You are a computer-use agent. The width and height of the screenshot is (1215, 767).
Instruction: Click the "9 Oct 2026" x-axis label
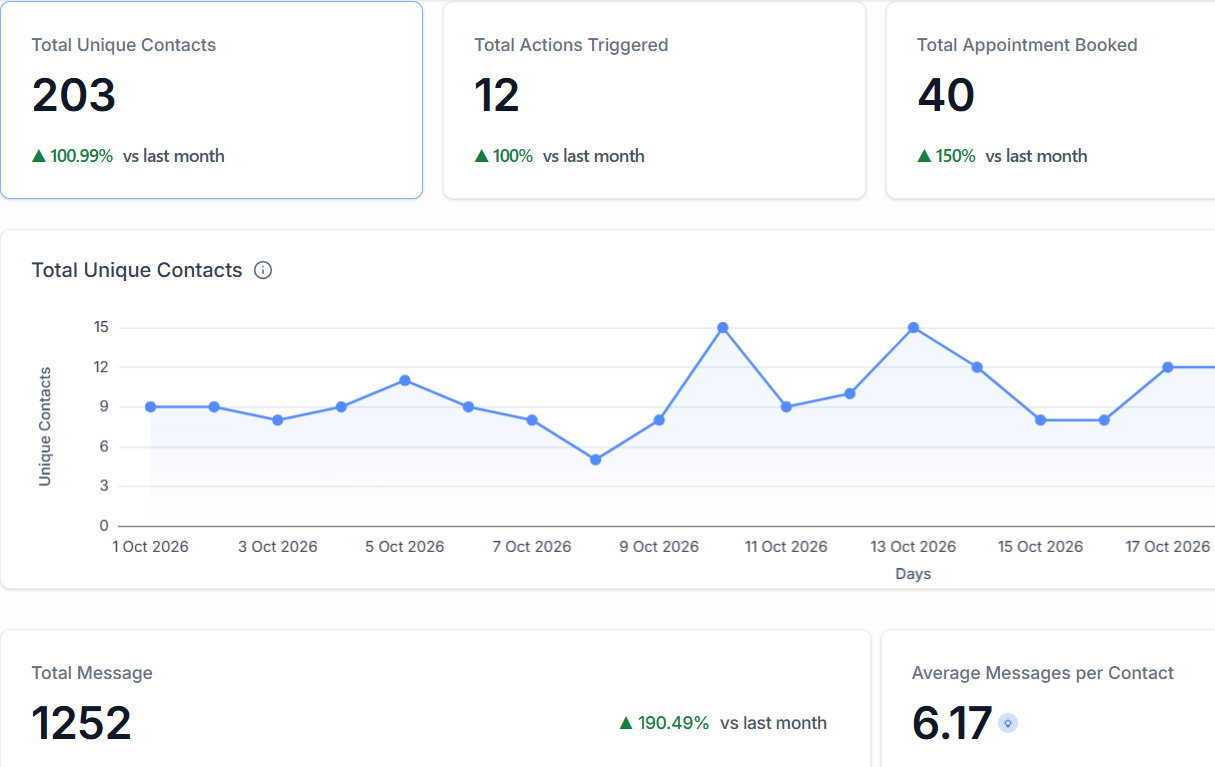click(659, 546)
